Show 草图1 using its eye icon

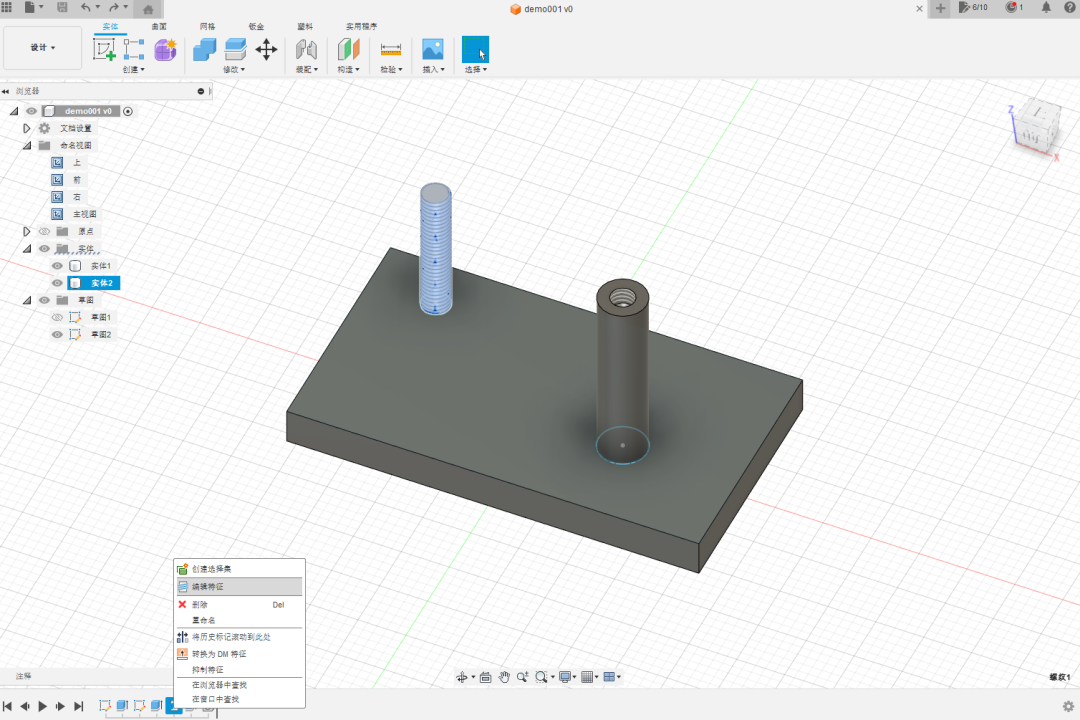pyautogui.click(x=57, y=318)
